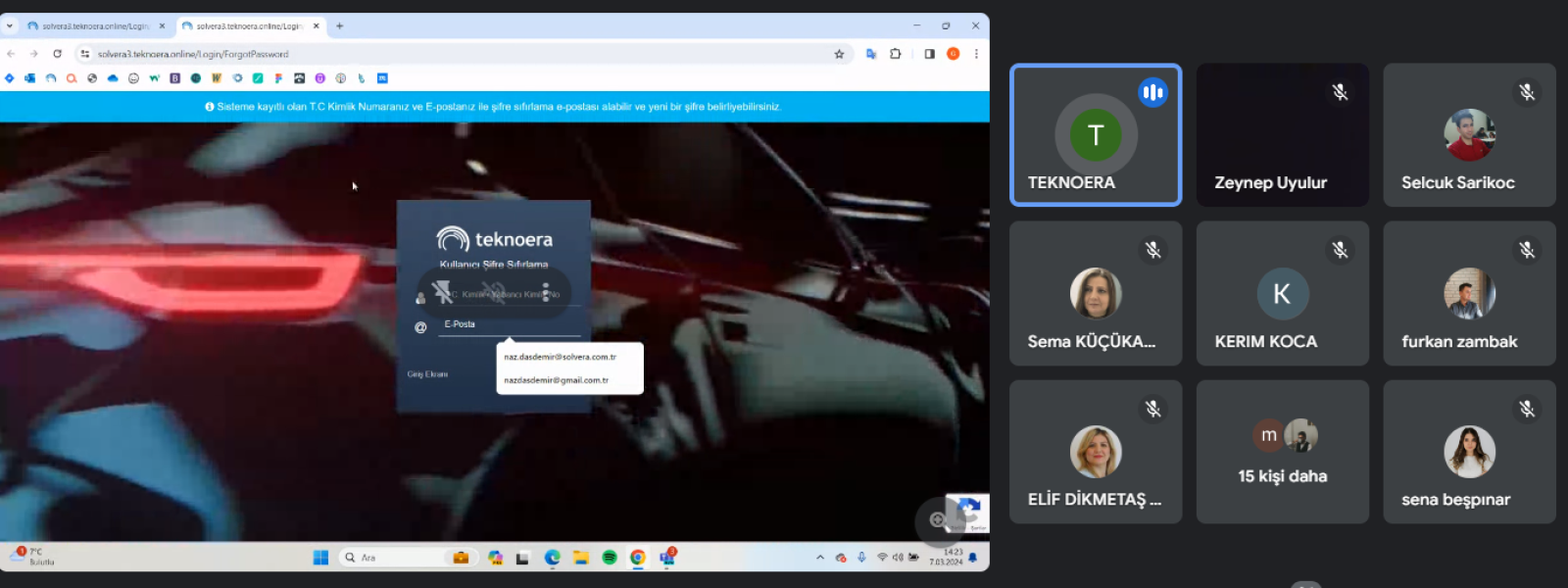This screenshot has height=588, width=1568.
Task: Open Google Chrome from the taskbar
Action: 638,558
